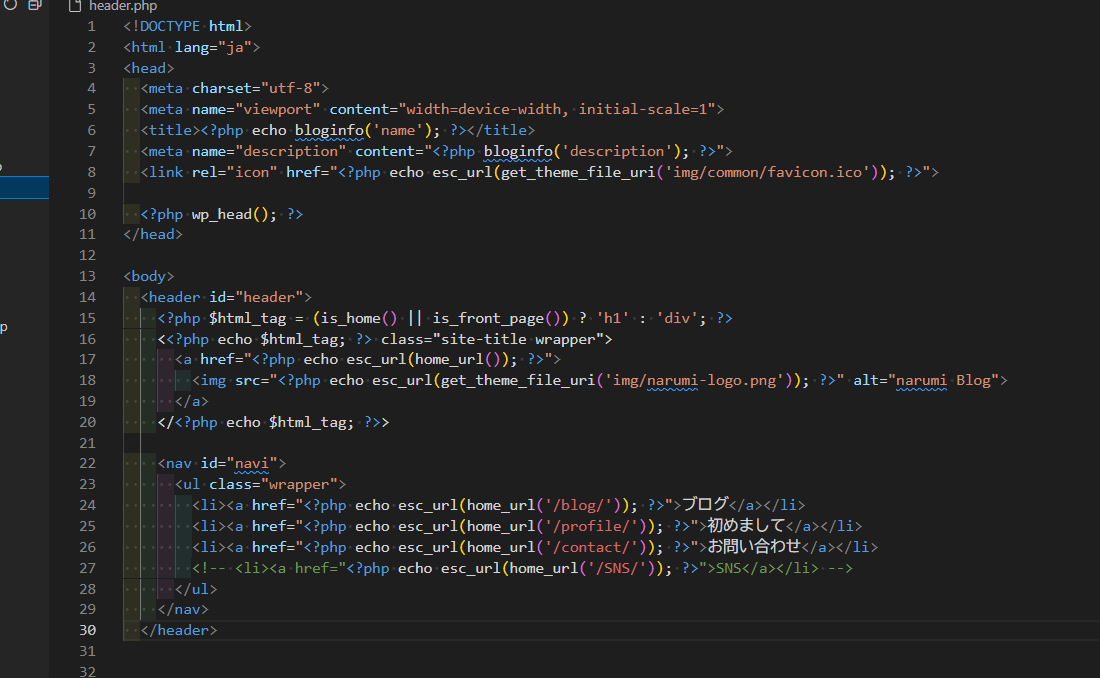Place cursor on お問い合わせ text
1100x678 pixels.
pos(755,547)
